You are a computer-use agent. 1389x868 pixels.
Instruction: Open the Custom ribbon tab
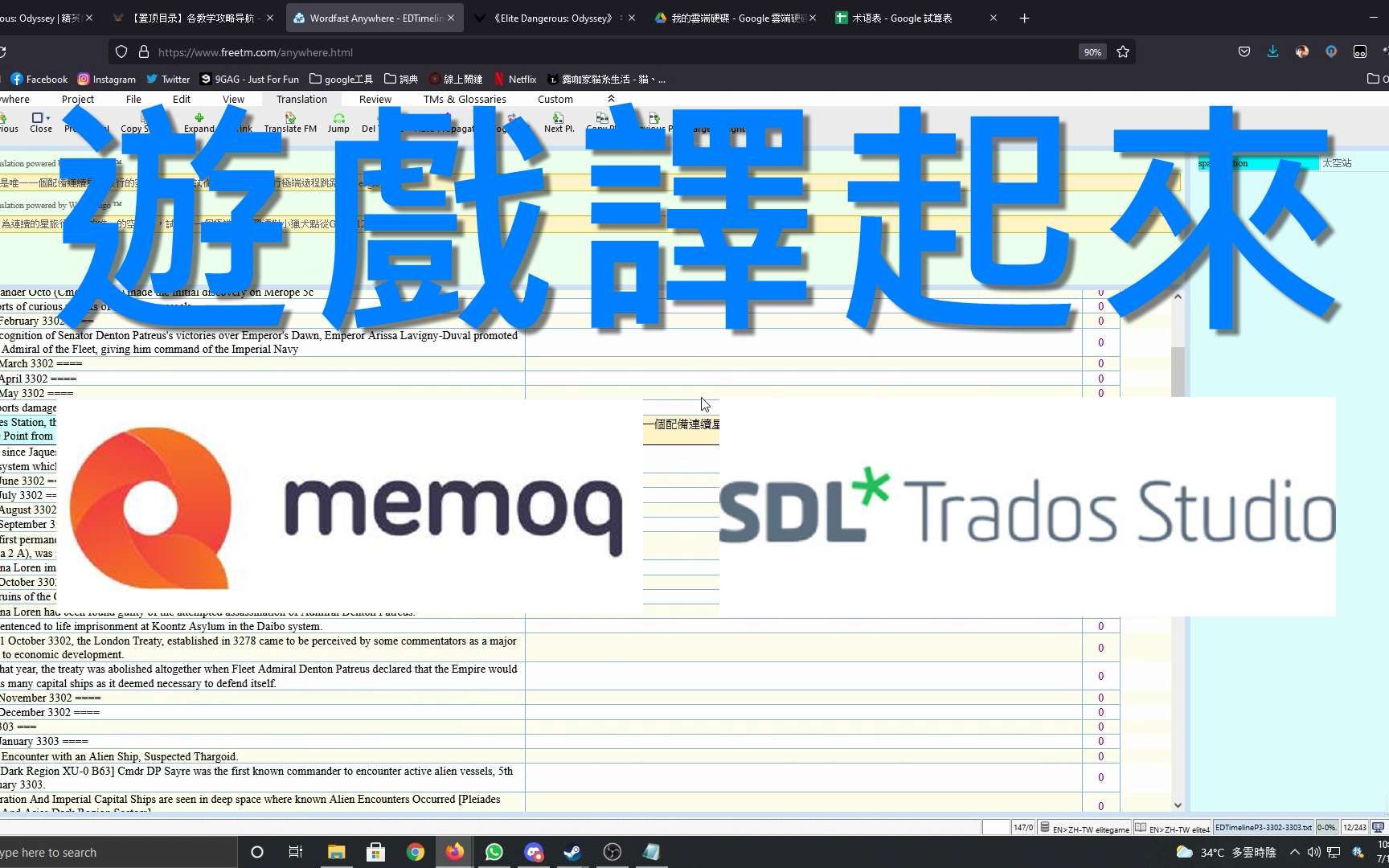[x=555, y=99]
